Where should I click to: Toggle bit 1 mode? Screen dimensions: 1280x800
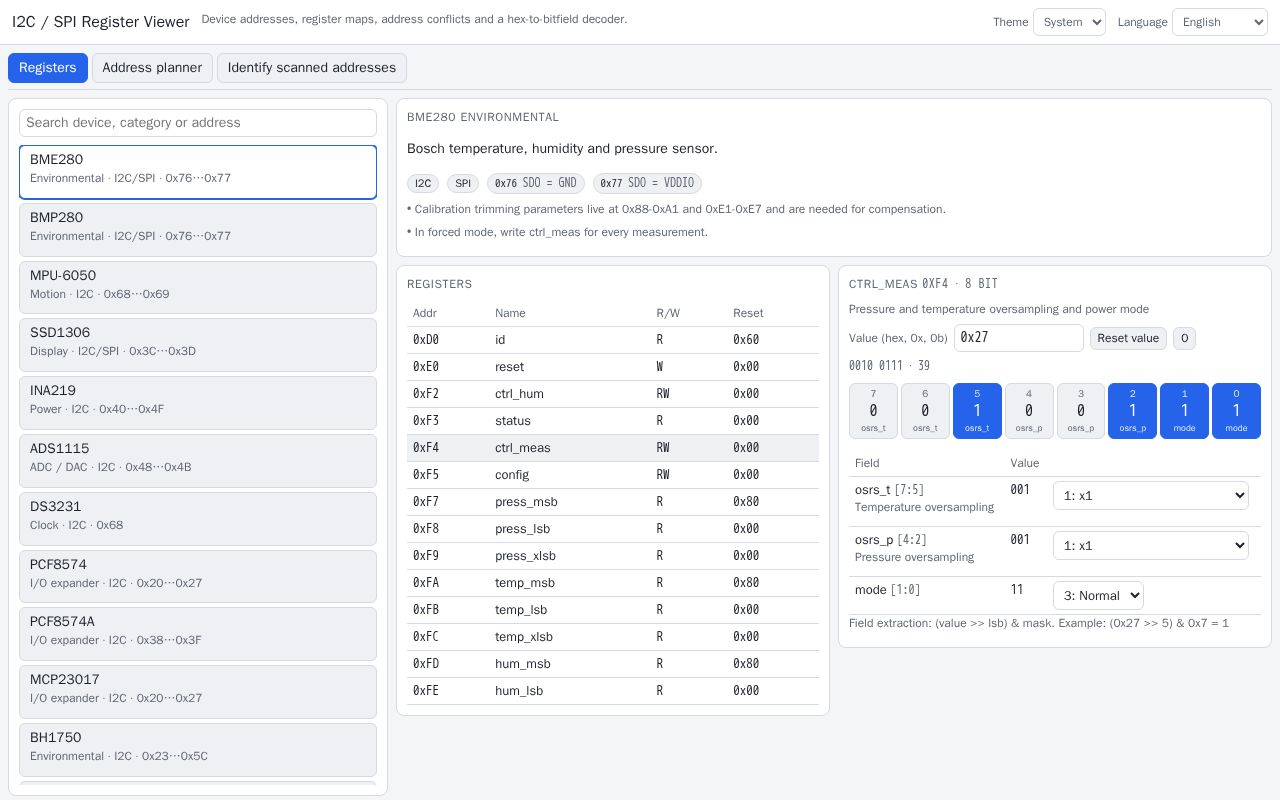pos(1184,411)
